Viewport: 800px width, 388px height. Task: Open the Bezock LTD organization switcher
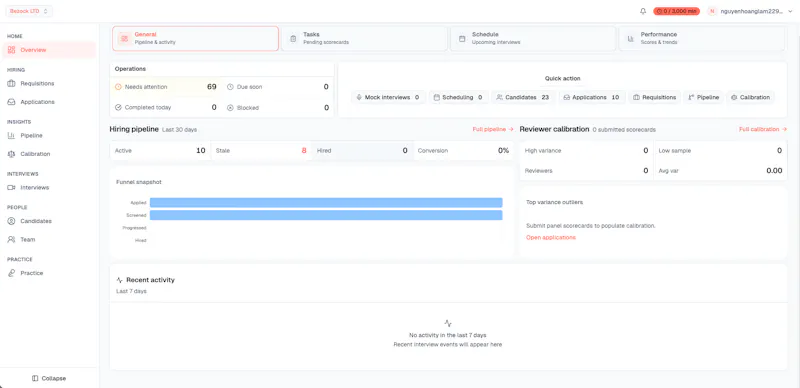29,11
